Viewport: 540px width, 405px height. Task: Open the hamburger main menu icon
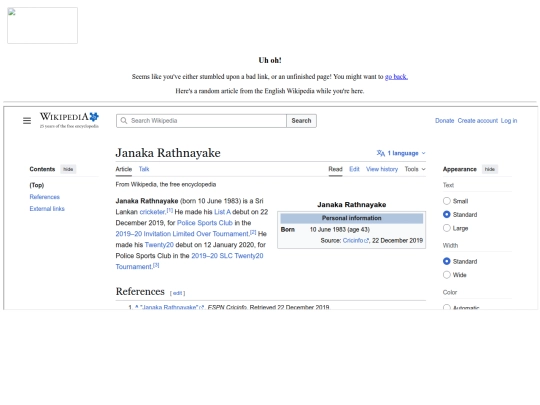click(27, 121)
